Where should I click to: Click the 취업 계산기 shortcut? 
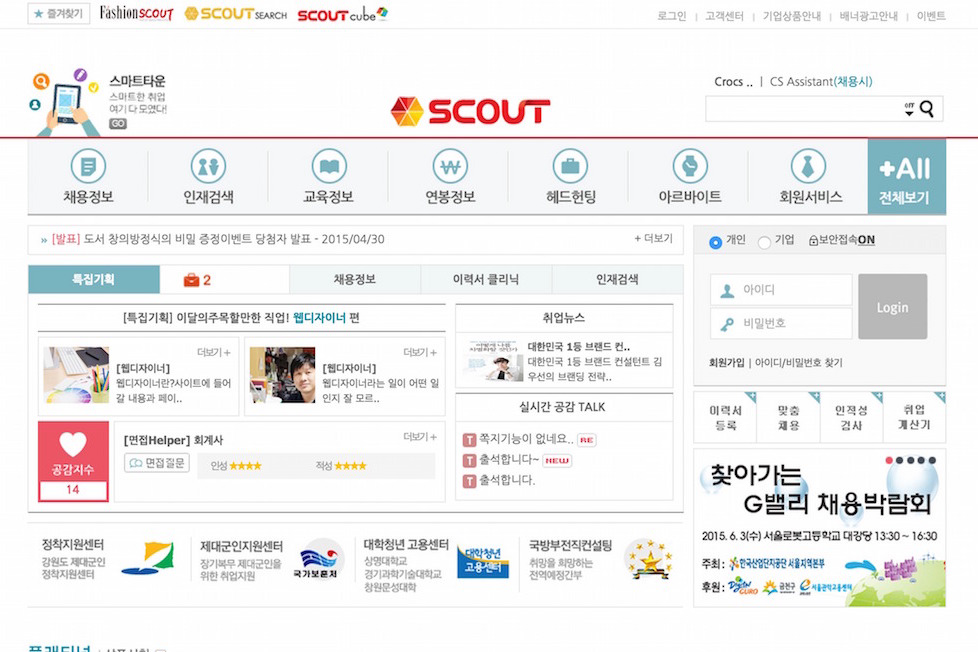coord(914,417)
